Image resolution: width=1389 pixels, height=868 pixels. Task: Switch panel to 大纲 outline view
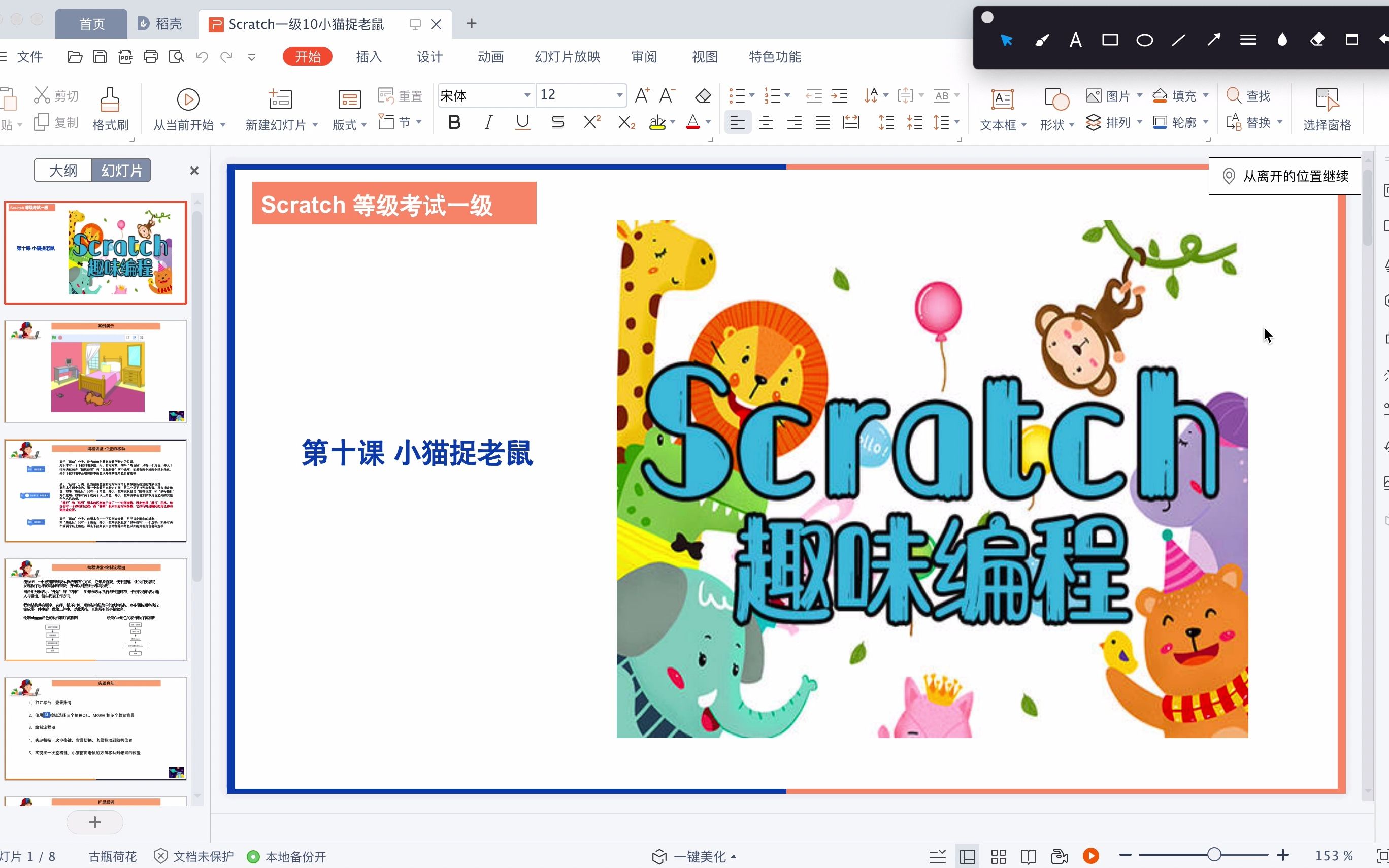coord(63,171)
